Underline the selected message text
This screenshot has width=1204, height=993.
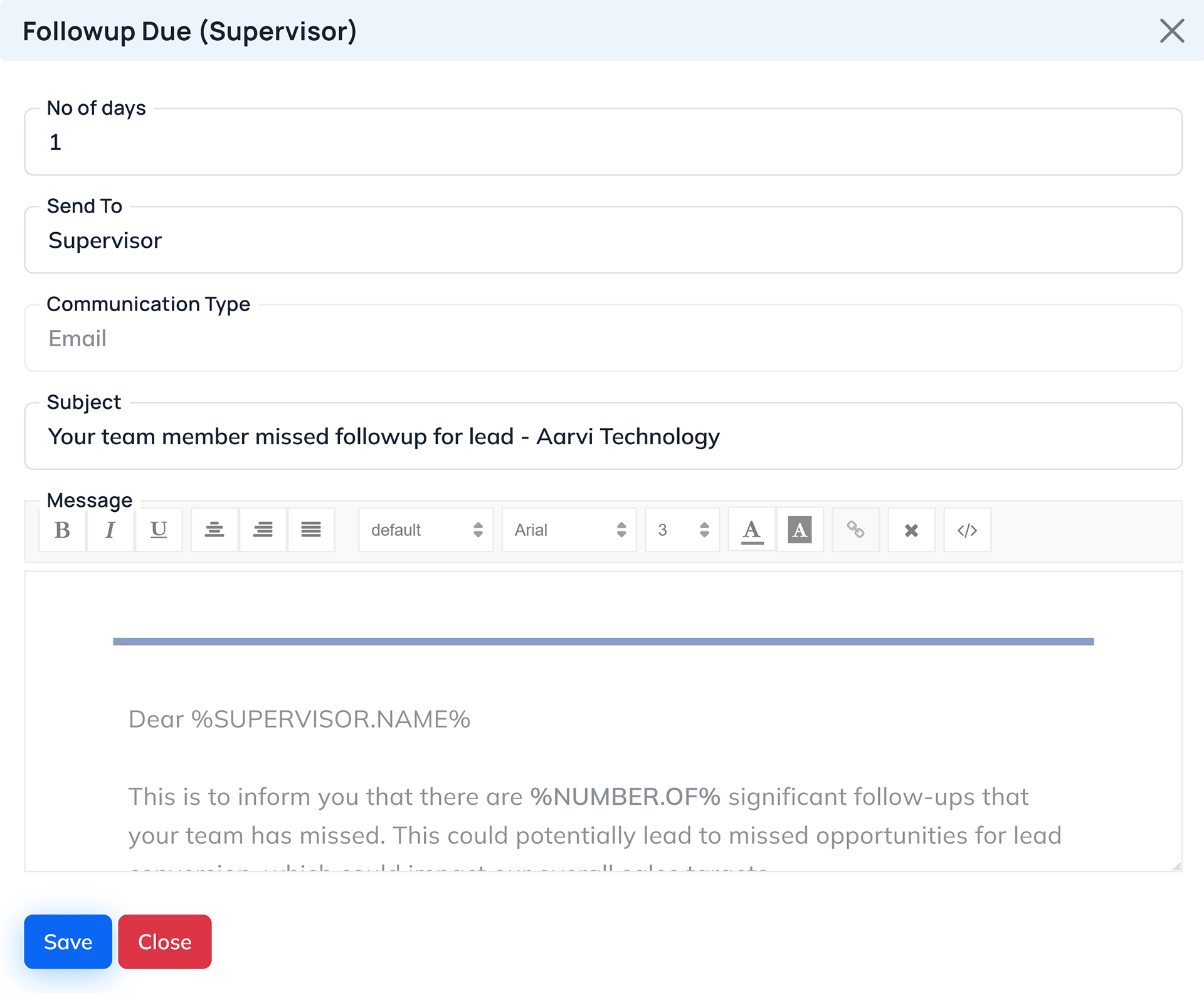pyautogui.click(x=159, y=530)
